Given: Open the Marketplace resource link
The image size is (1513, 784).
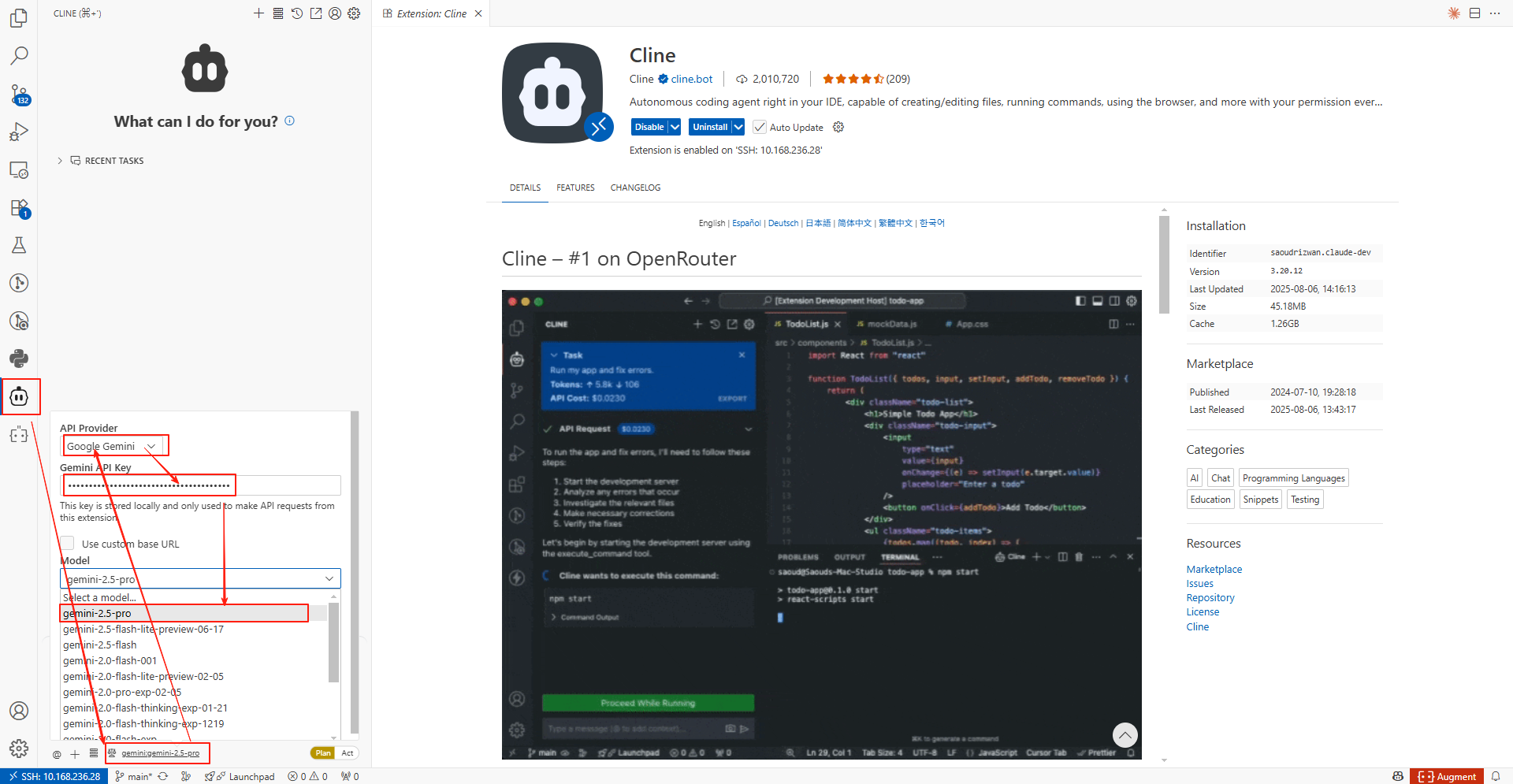Looking at the screenshot, I should [x=1214, y=569].
